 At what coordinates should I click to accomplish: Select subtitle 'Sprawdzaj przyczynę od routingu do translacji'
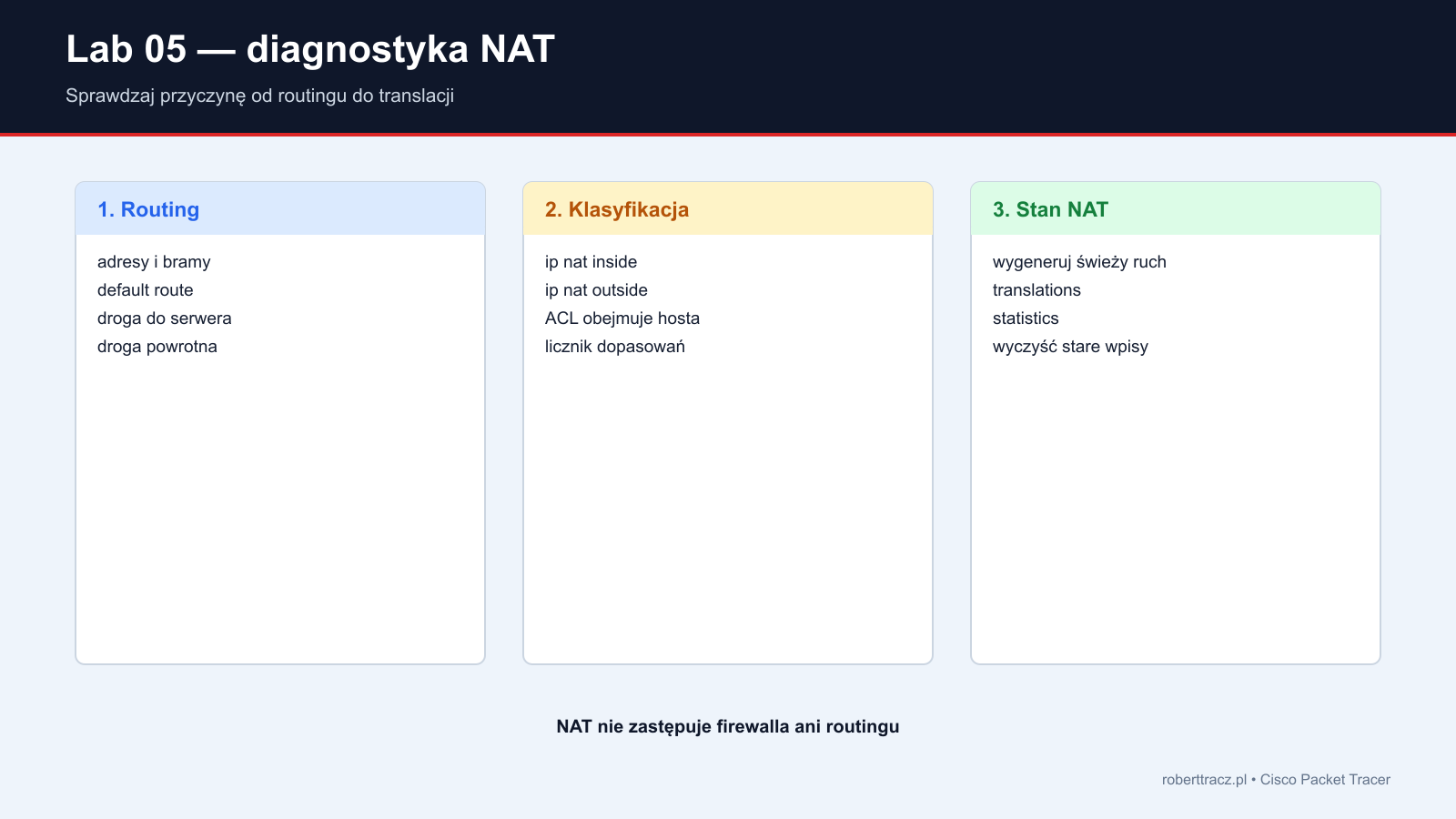click(x=259, y=96)
